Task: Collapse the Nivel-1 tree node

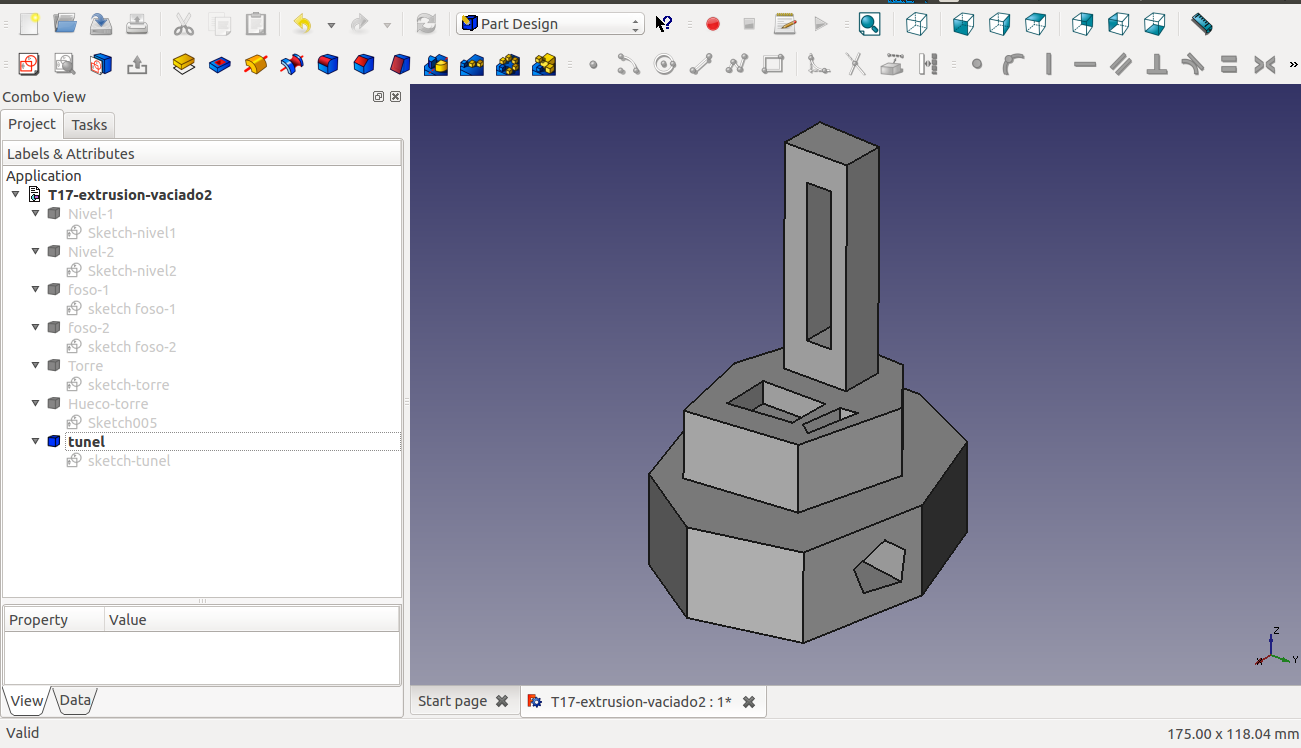Action: (x=36, y=214)
